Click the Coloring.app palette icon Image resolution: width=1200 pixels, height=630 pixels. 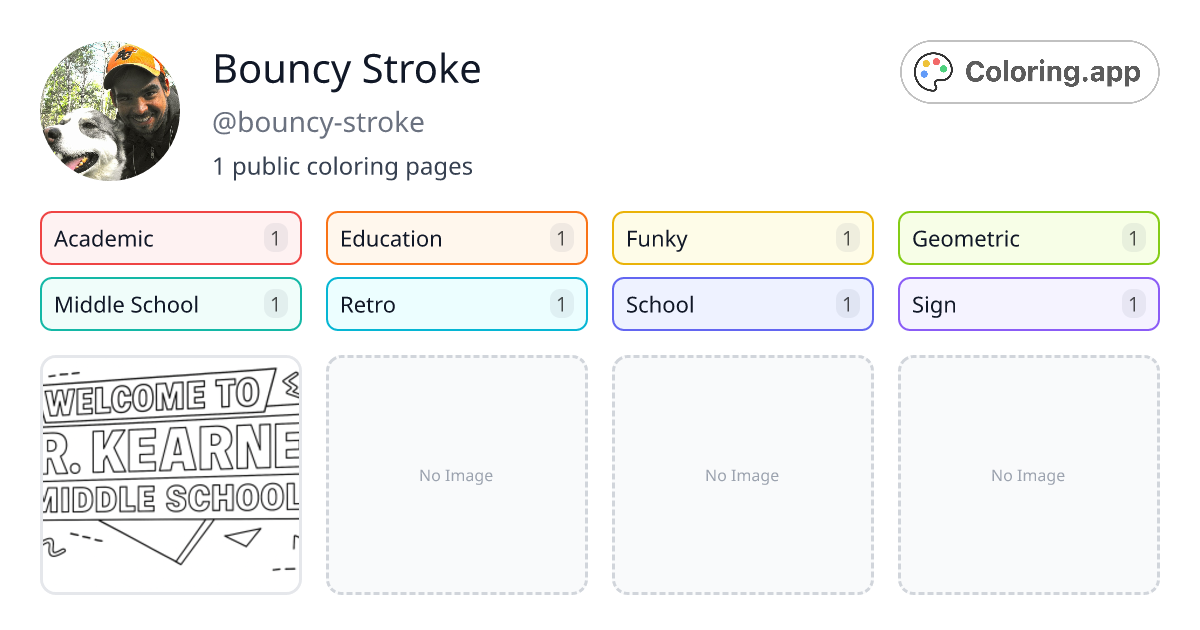click(x=934, y=71)
